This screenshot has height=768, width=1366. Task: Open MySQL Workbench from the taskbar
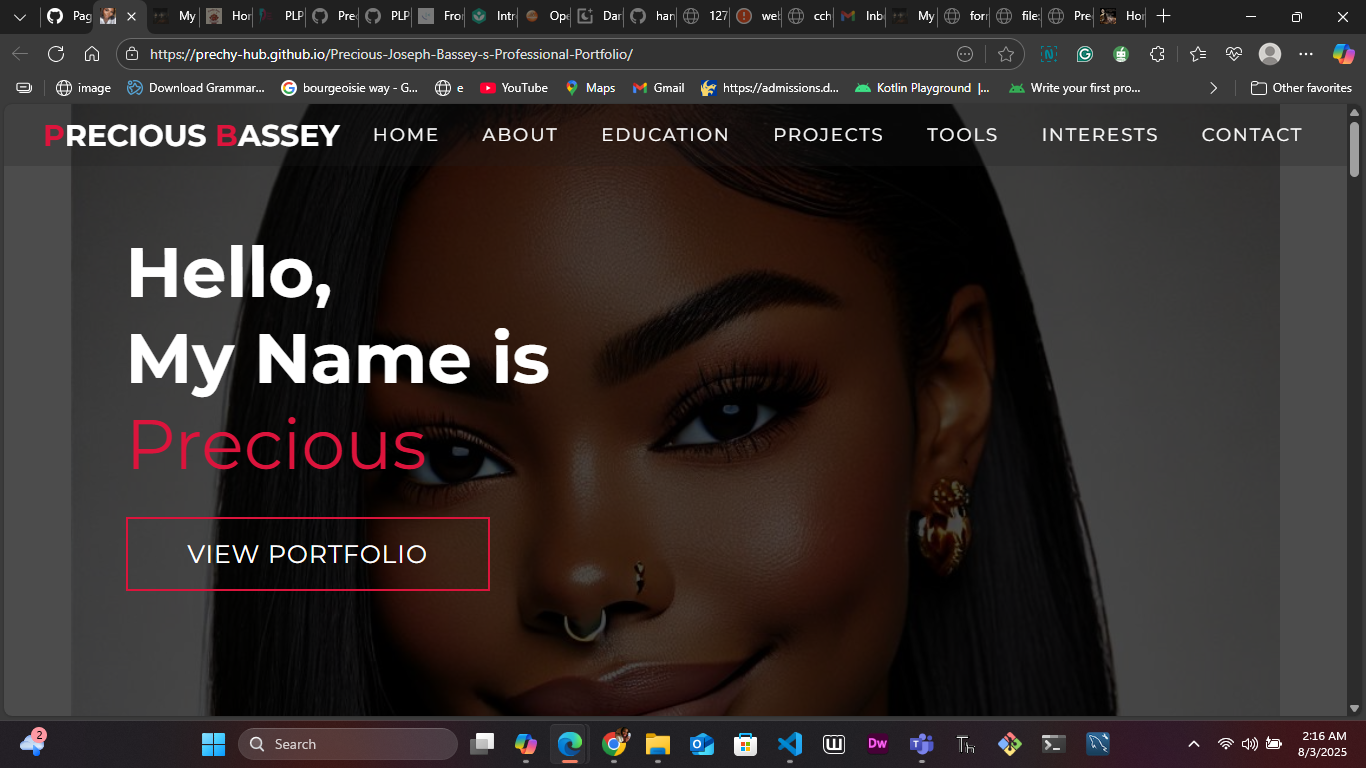(x=1097, y=744)
